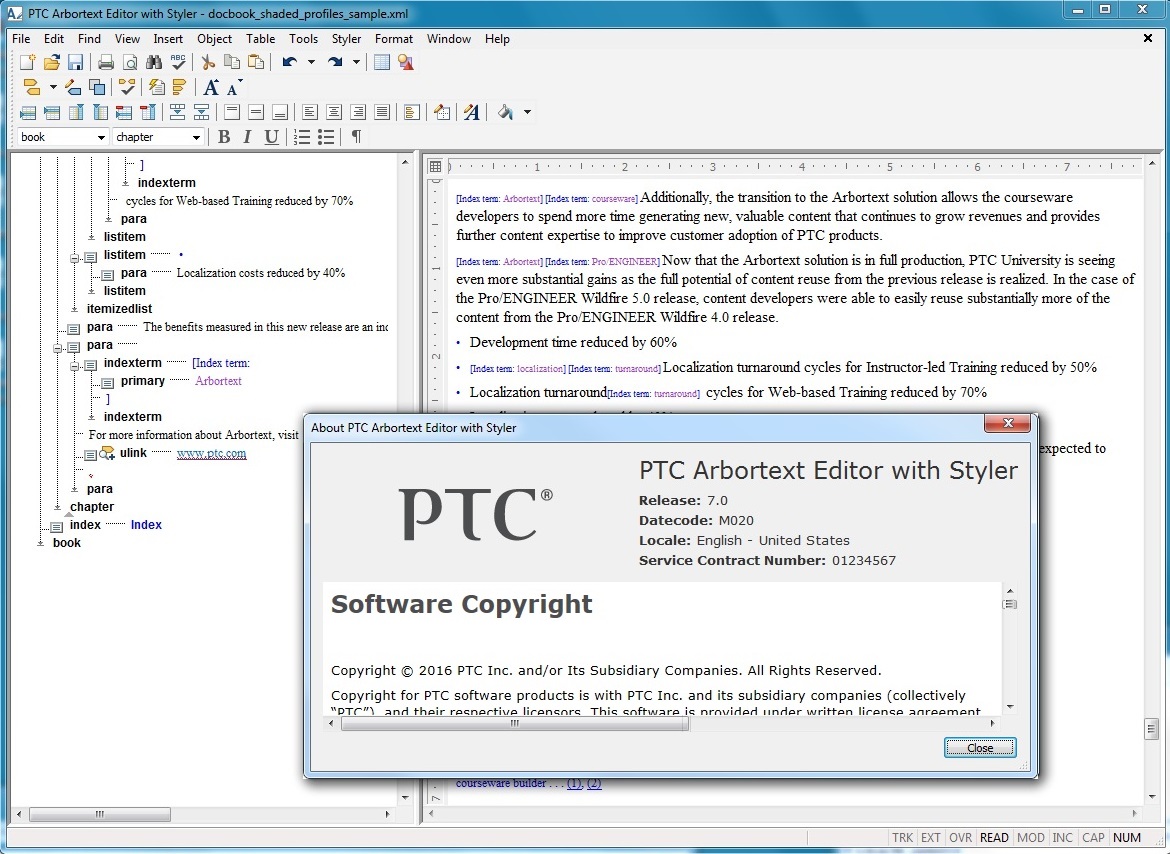Align text center with the toolbar icon
Viewport: 1170px width, 854px height.
(x=334, y=113)
